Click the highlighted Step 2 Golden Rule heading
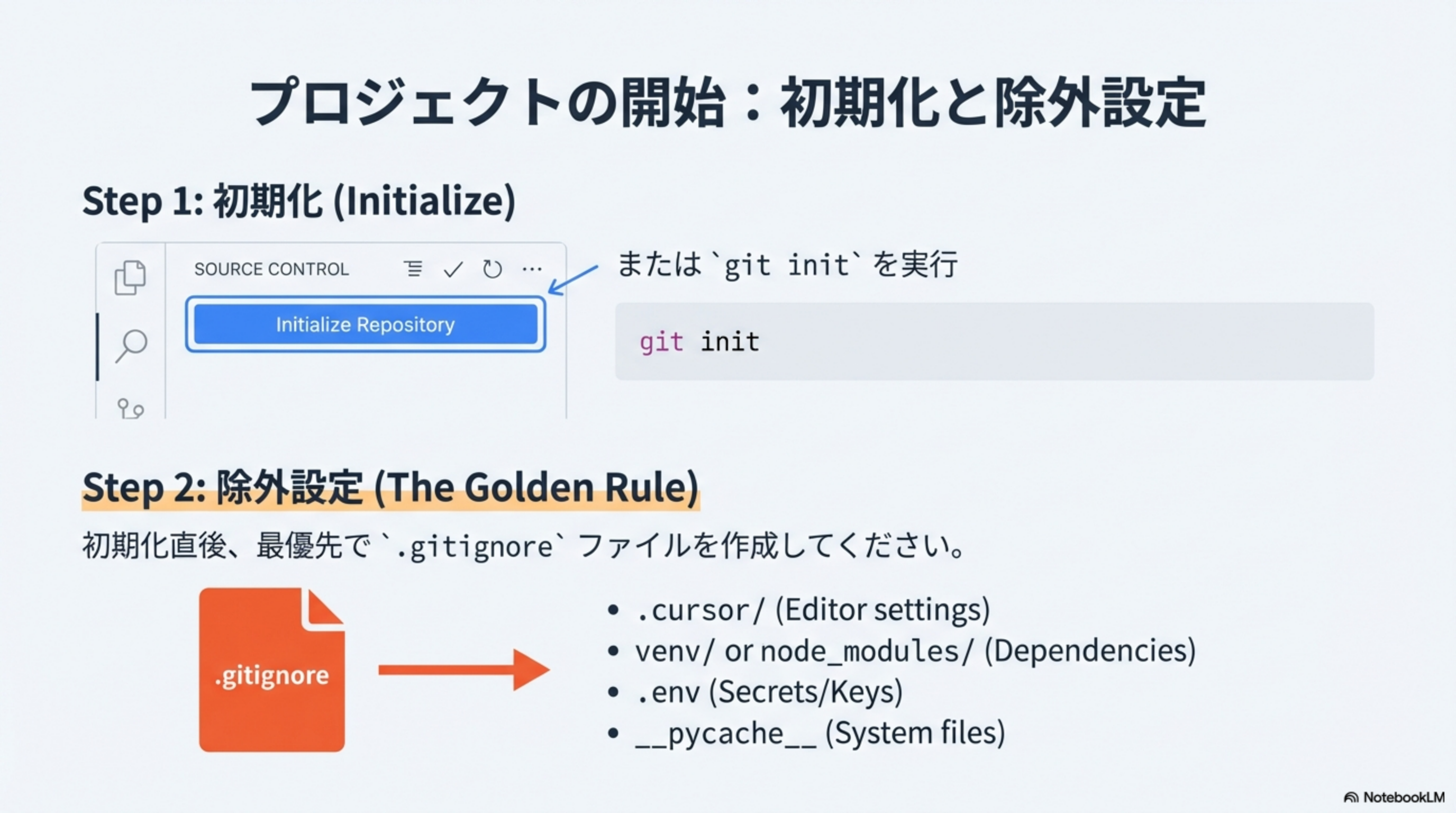Image resolution: width=1456 pixels, height=813 pixels. [390, 488]
